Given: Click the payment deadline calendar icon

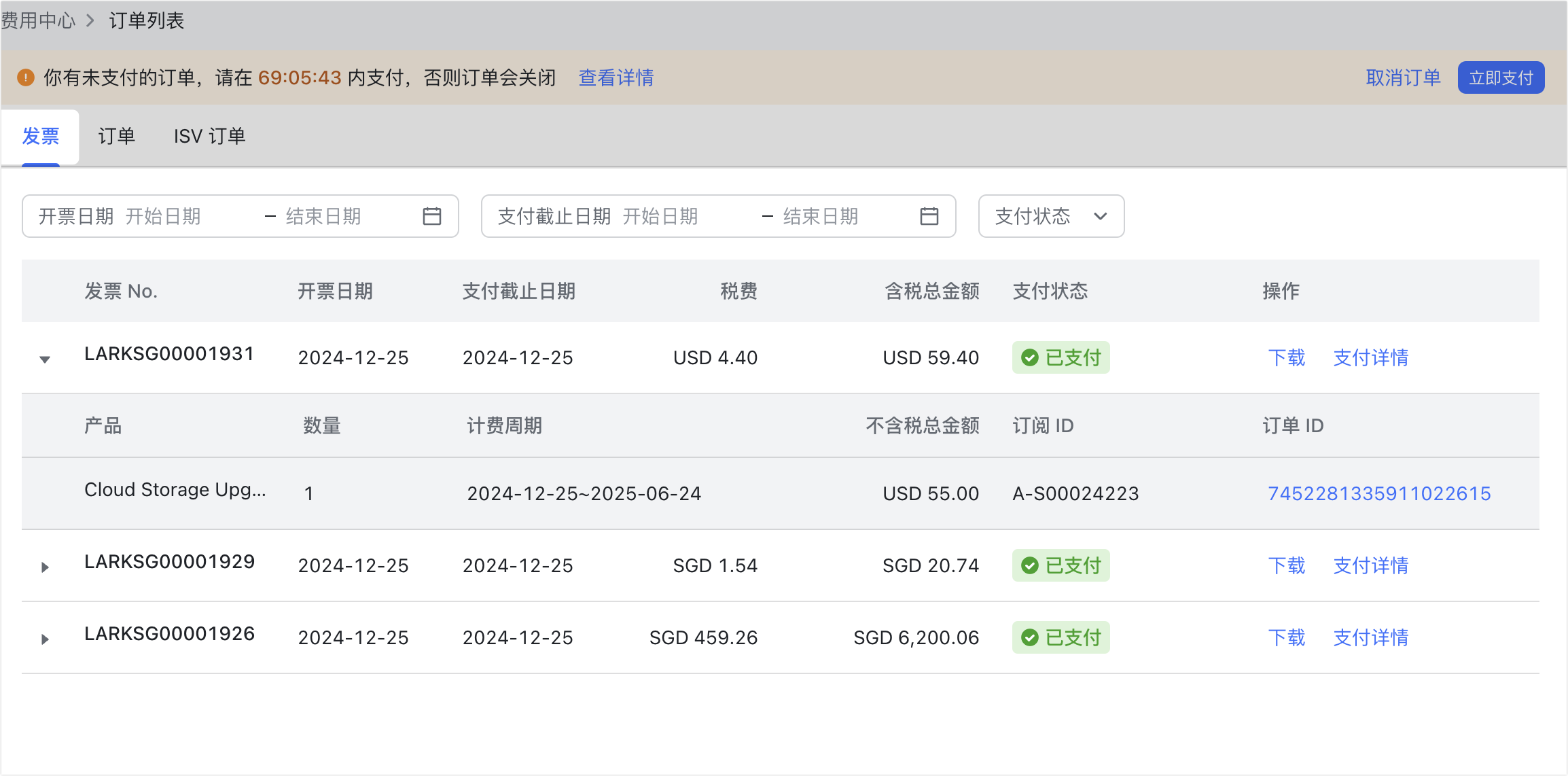Looking at the screenshot, I should pos(929,216).
